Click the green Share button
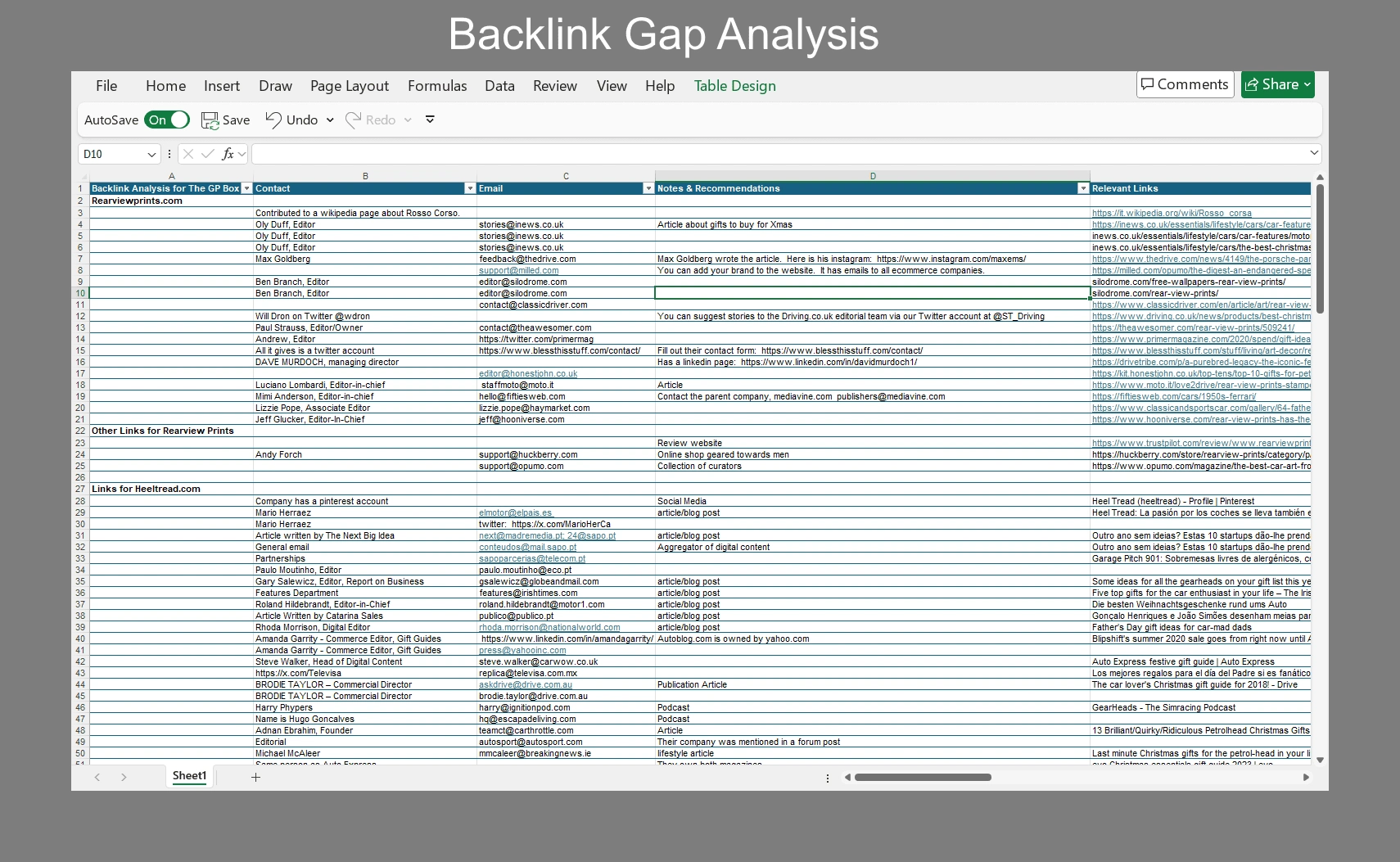The width and height of the screenshot is (1400, 862). (1277, 84)
